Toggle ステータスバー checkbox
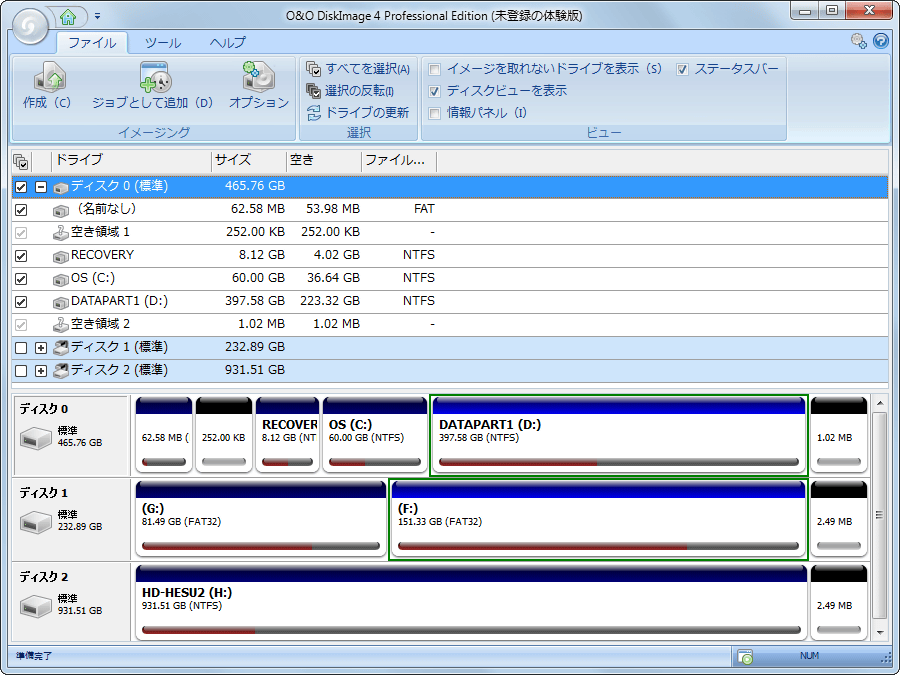The image size is (900, 675). click(682, 69)
